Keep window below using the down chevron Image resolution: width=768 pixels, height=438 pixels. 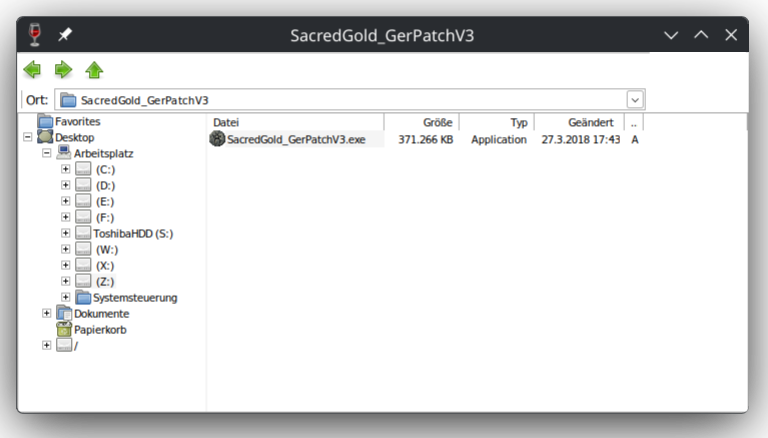pyautogui.click(x=671, y=35)
